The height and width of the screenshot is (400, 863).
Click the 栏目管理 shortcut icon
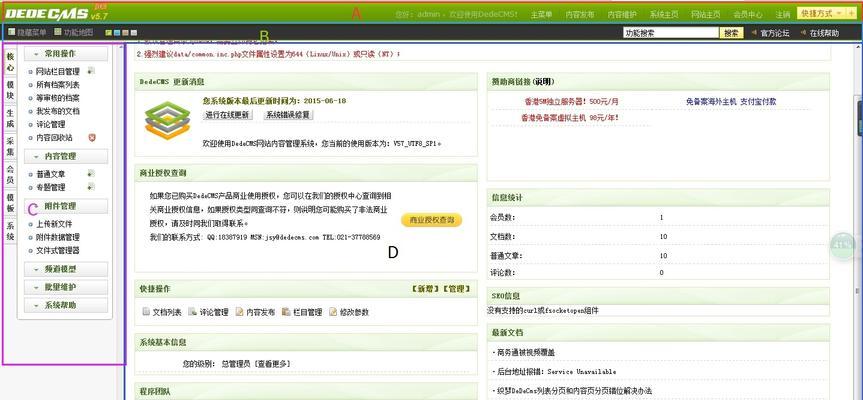click(286, 311)
